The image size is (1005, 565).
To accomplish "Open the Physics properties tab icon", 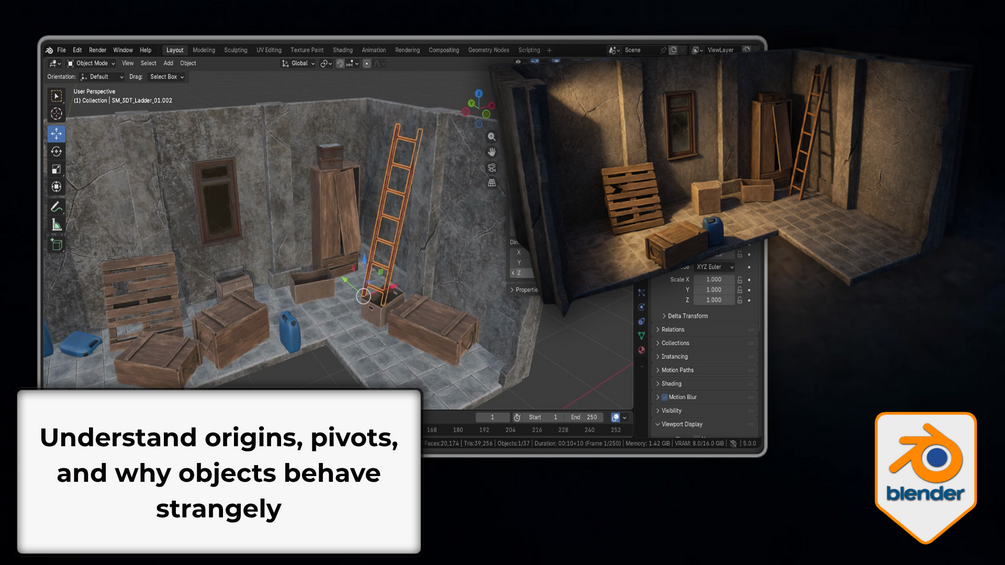I will (x=642, y=307).
